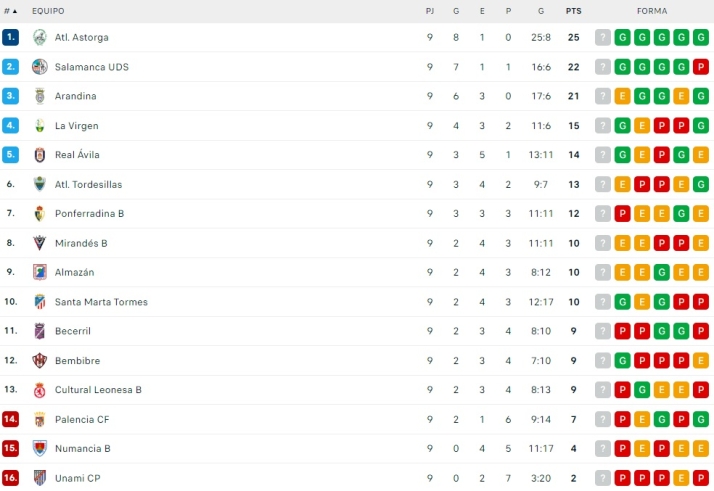Open the Ponferradina B team link
The image size is (714, 491).
tap(90, 214)
